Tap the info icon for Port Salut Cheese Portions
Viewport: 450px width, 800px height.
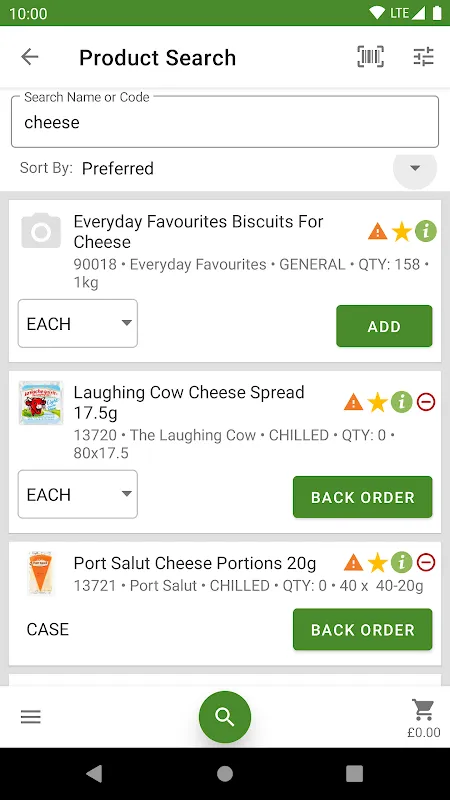402,562
